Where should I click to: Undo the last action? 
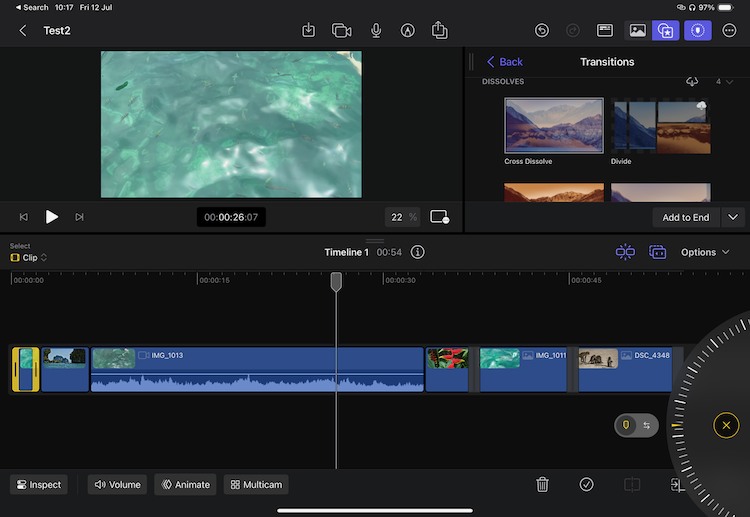click(x=541, y=31)
